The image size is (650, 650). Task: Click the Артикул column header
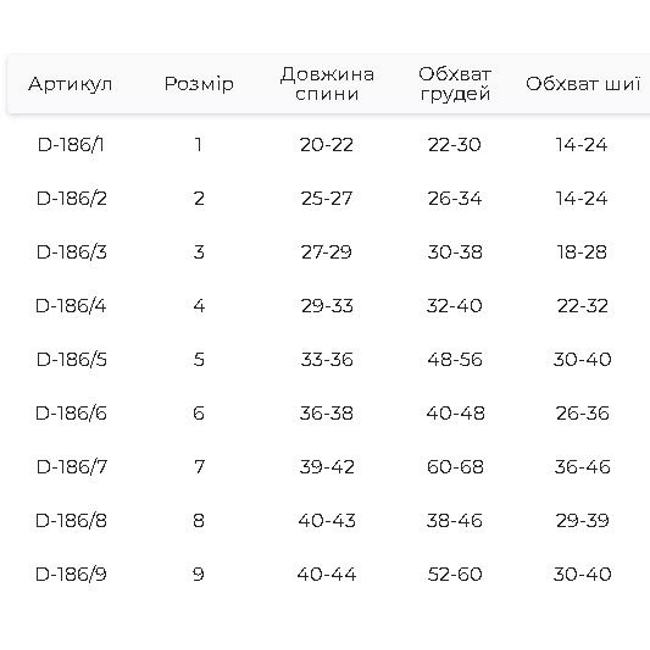point(70,84)
